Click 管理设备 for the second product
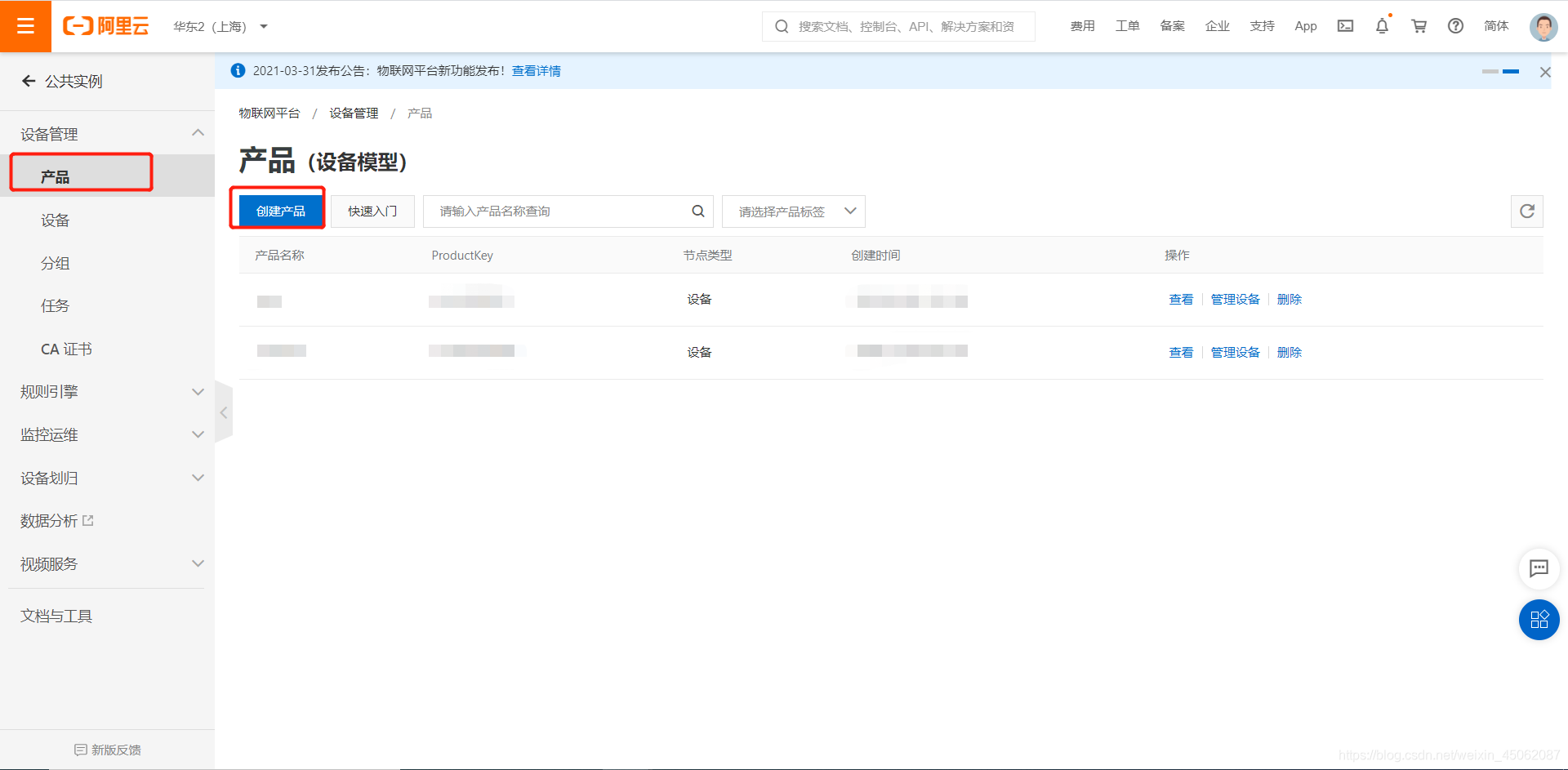The width and height of the screenshot is (1568, 770). (x=1235, y=352)
